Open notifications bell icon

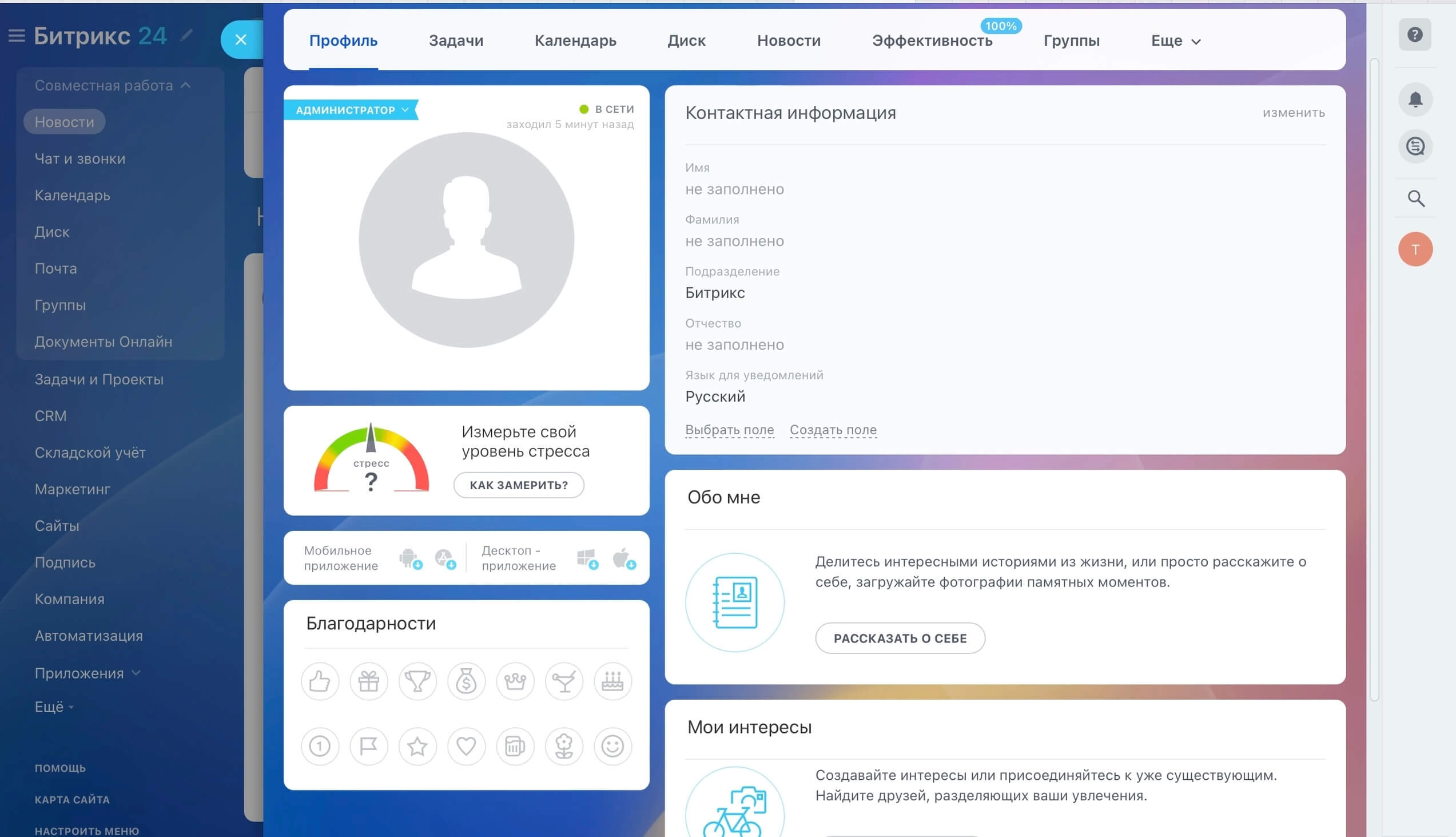coord(1415,100)
